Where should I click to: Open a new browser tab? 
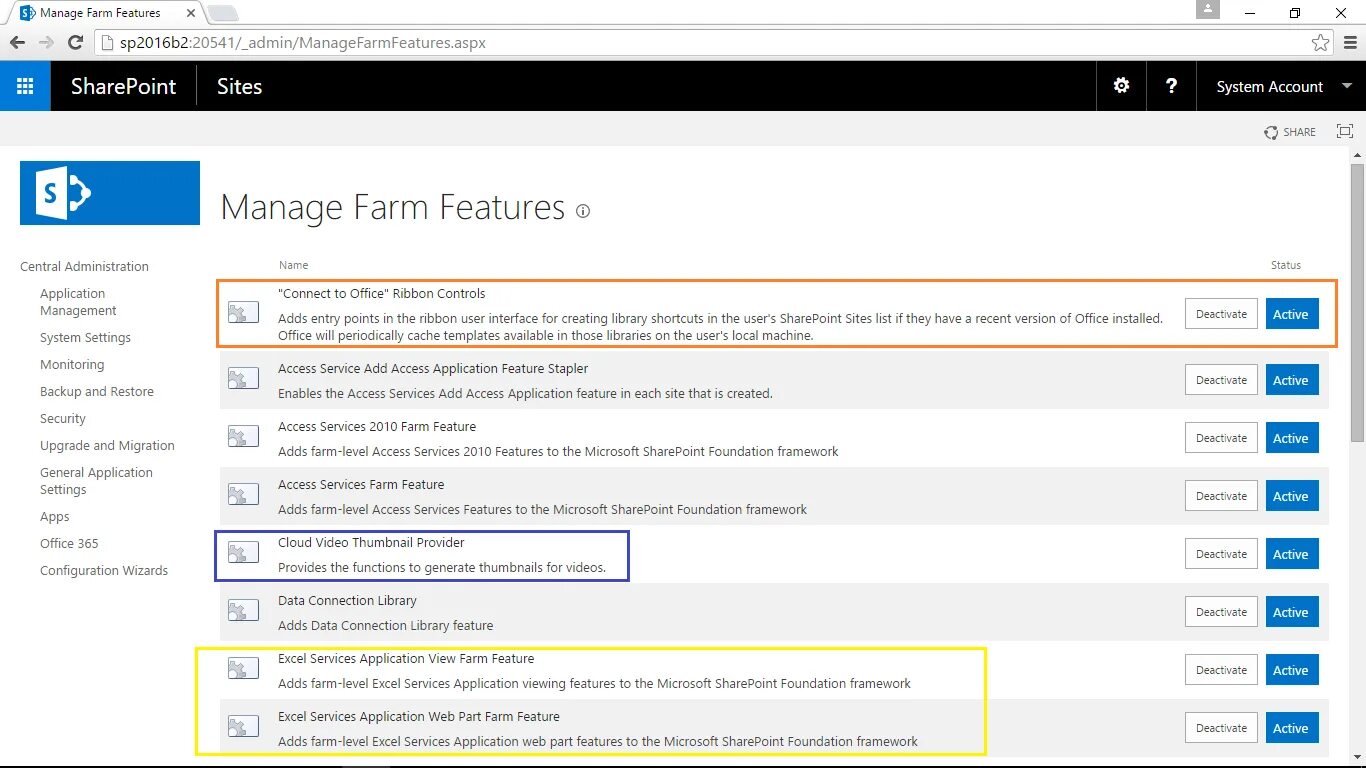[222, 13]
